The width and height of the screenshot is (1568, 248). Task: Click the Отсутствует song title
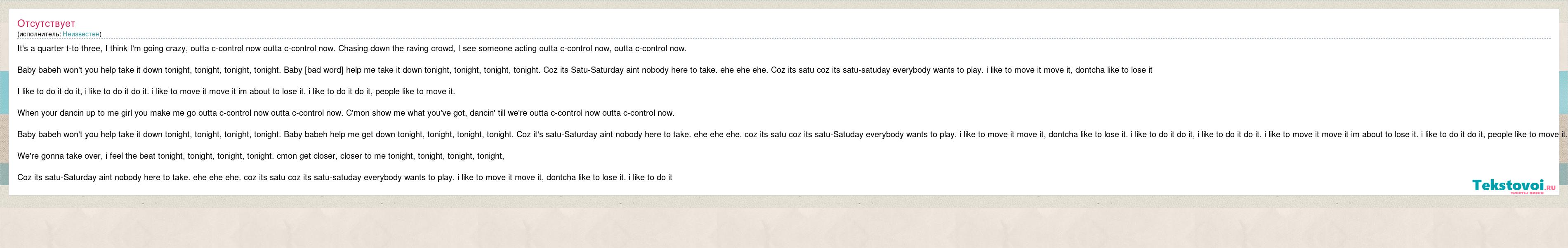[x=46, y=23]
